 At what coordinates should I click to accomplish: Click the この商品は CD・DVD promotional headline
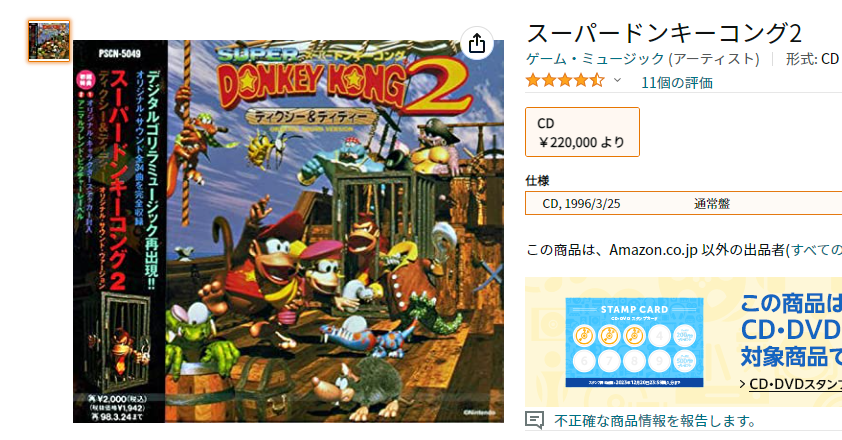click(791, 330)
